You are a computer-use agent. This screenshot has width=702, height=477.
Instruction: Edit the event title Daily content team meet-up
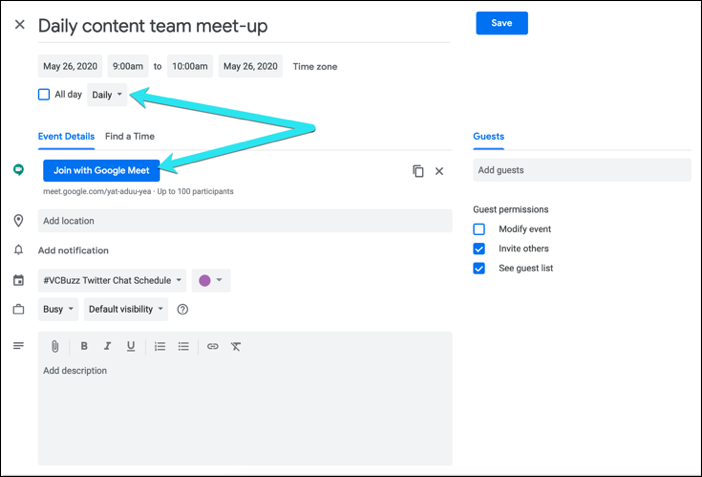[244, 26]
